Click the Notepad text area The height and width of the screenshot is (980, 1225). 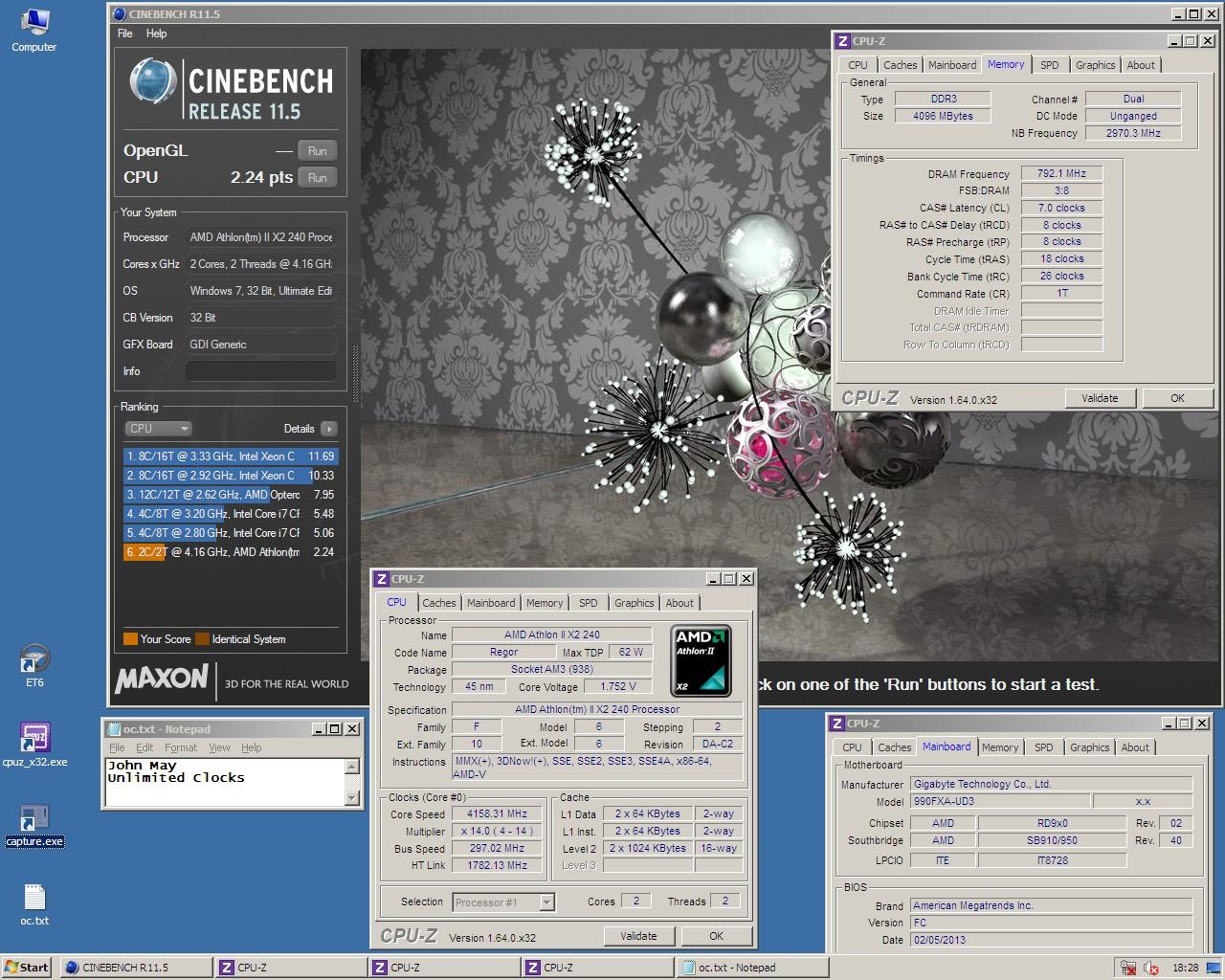click(x=224, y=782)
